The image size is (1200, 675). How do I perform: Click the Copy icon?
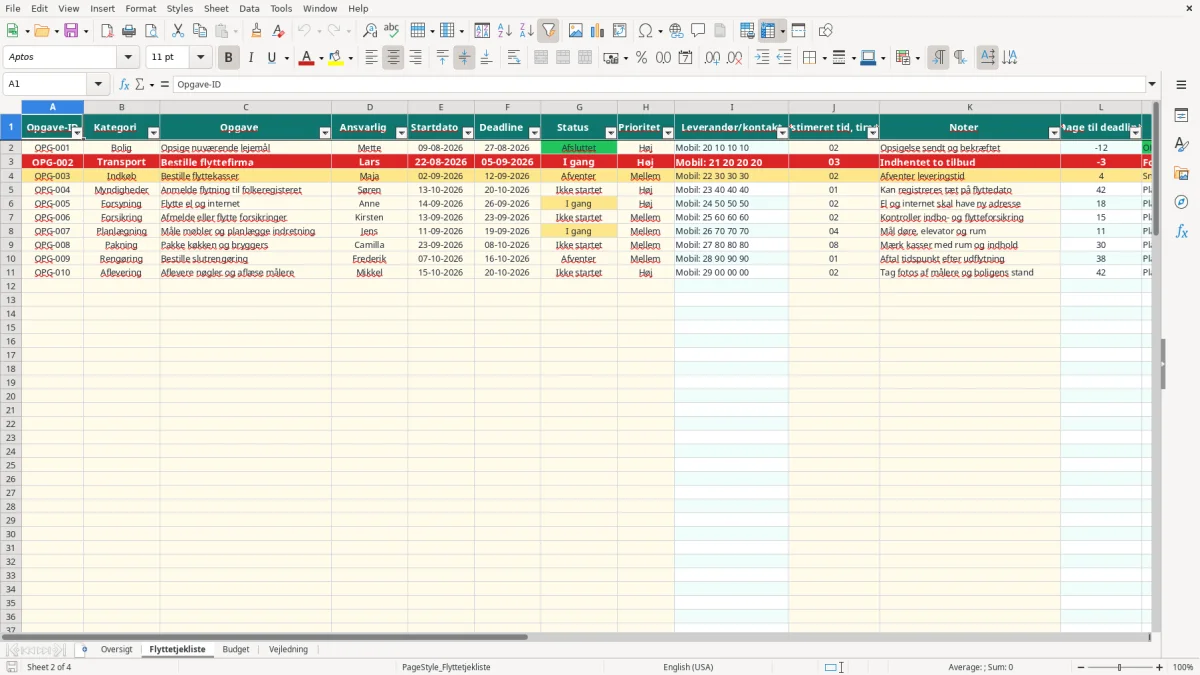[199, 31]
